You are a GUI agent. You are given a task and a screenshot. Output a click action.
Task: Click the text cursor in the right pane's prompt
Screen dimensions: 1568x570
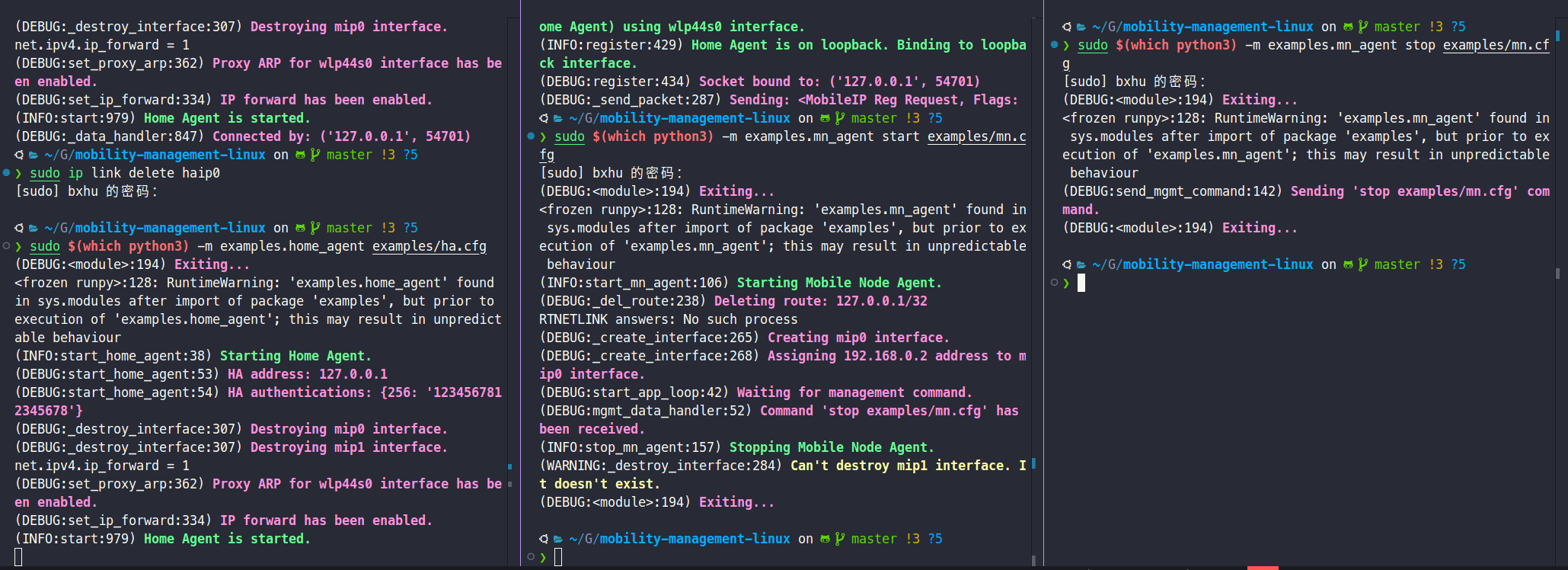coord(1081,283)
